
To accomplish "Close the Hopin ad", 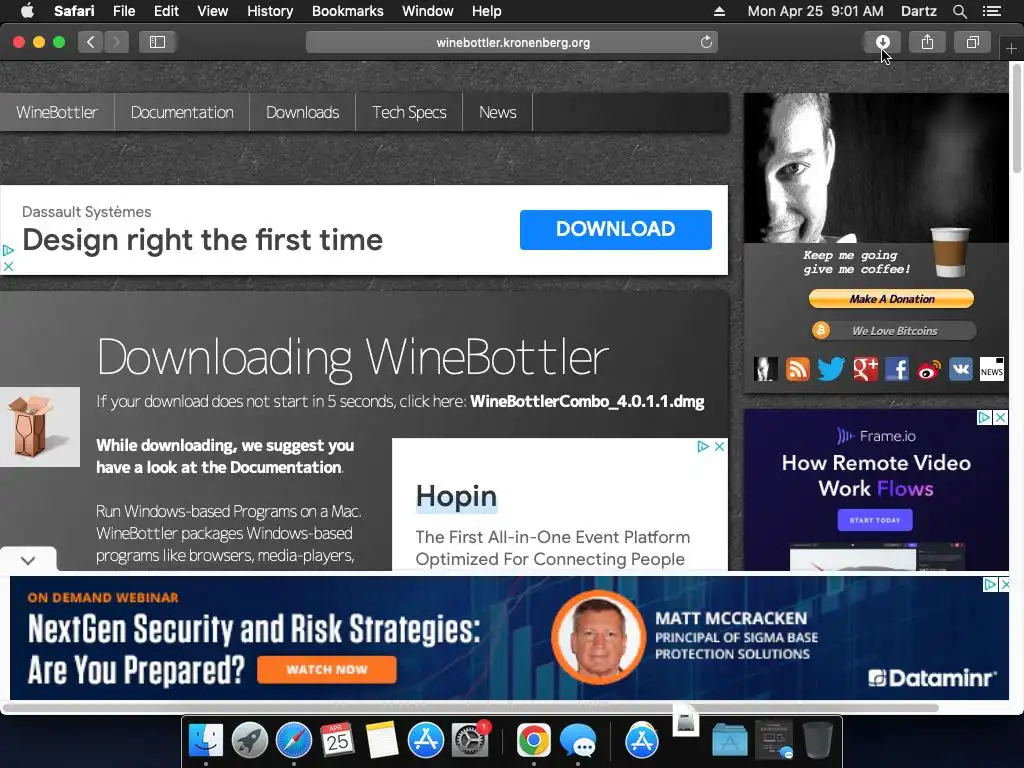I will click(x=719, y=447).
